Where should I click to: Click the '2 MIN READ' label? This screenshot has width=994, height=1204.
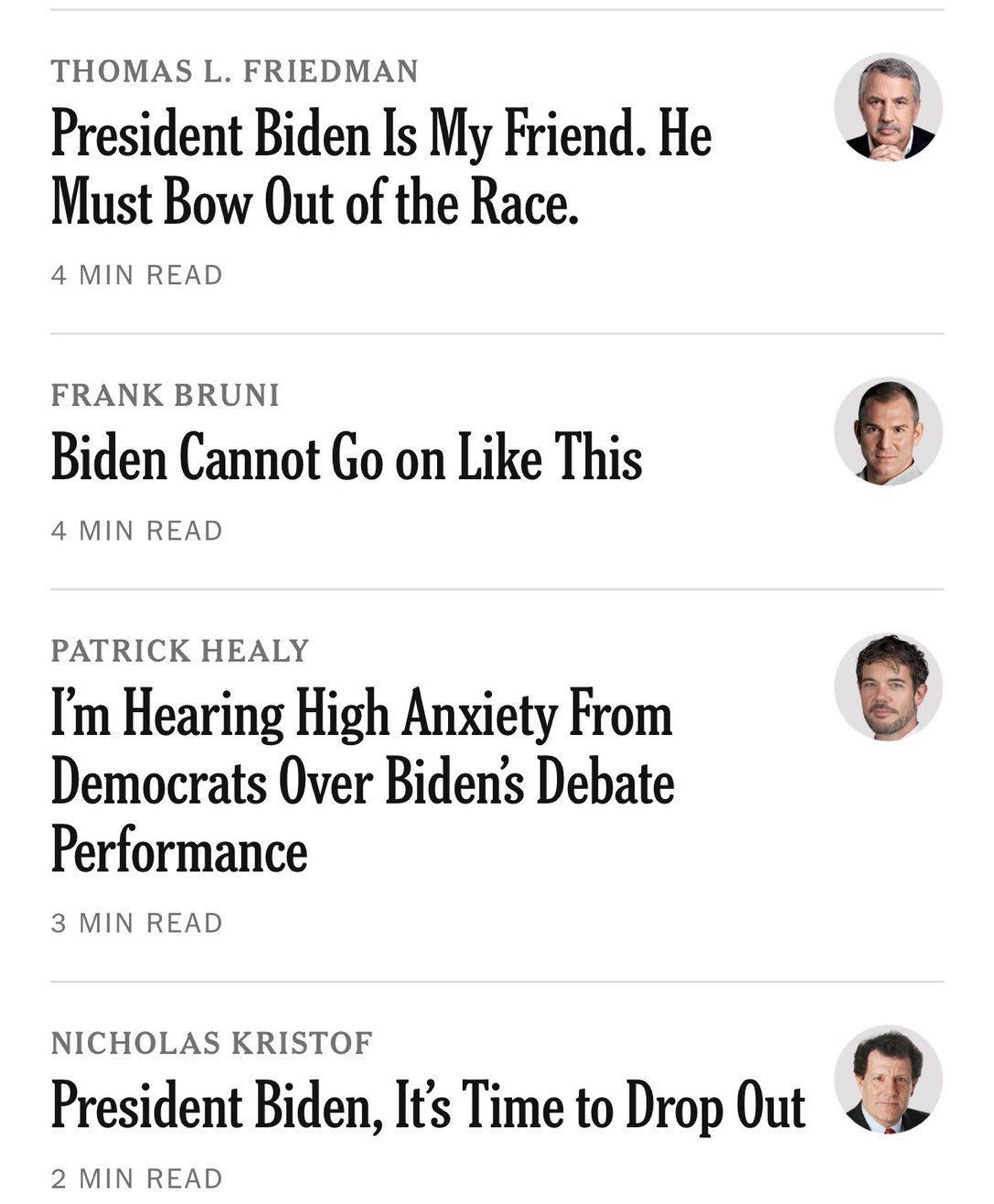137,1179
